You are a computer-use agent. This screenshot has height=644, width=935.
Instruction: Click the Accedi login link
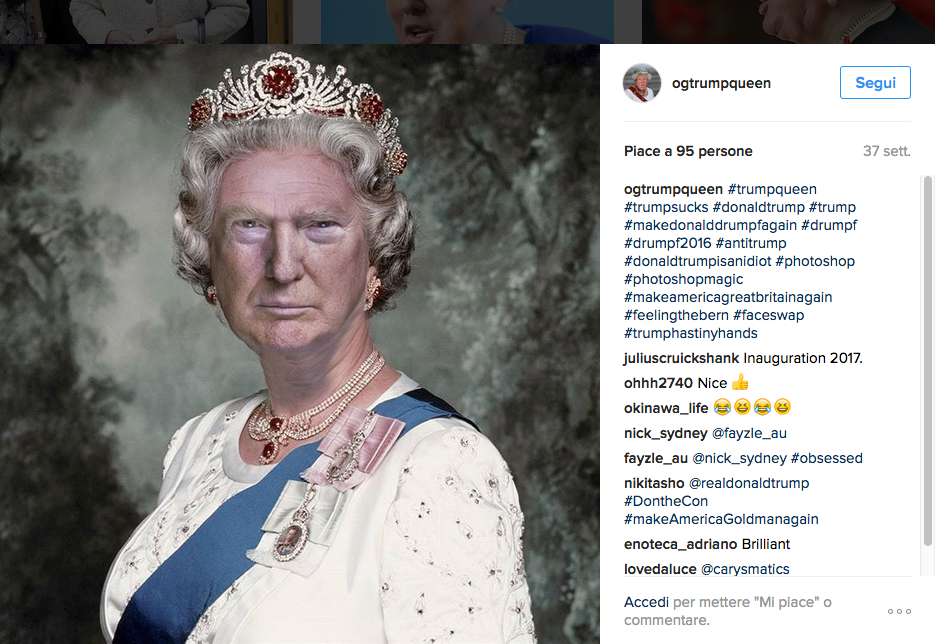tap(646, 602)
